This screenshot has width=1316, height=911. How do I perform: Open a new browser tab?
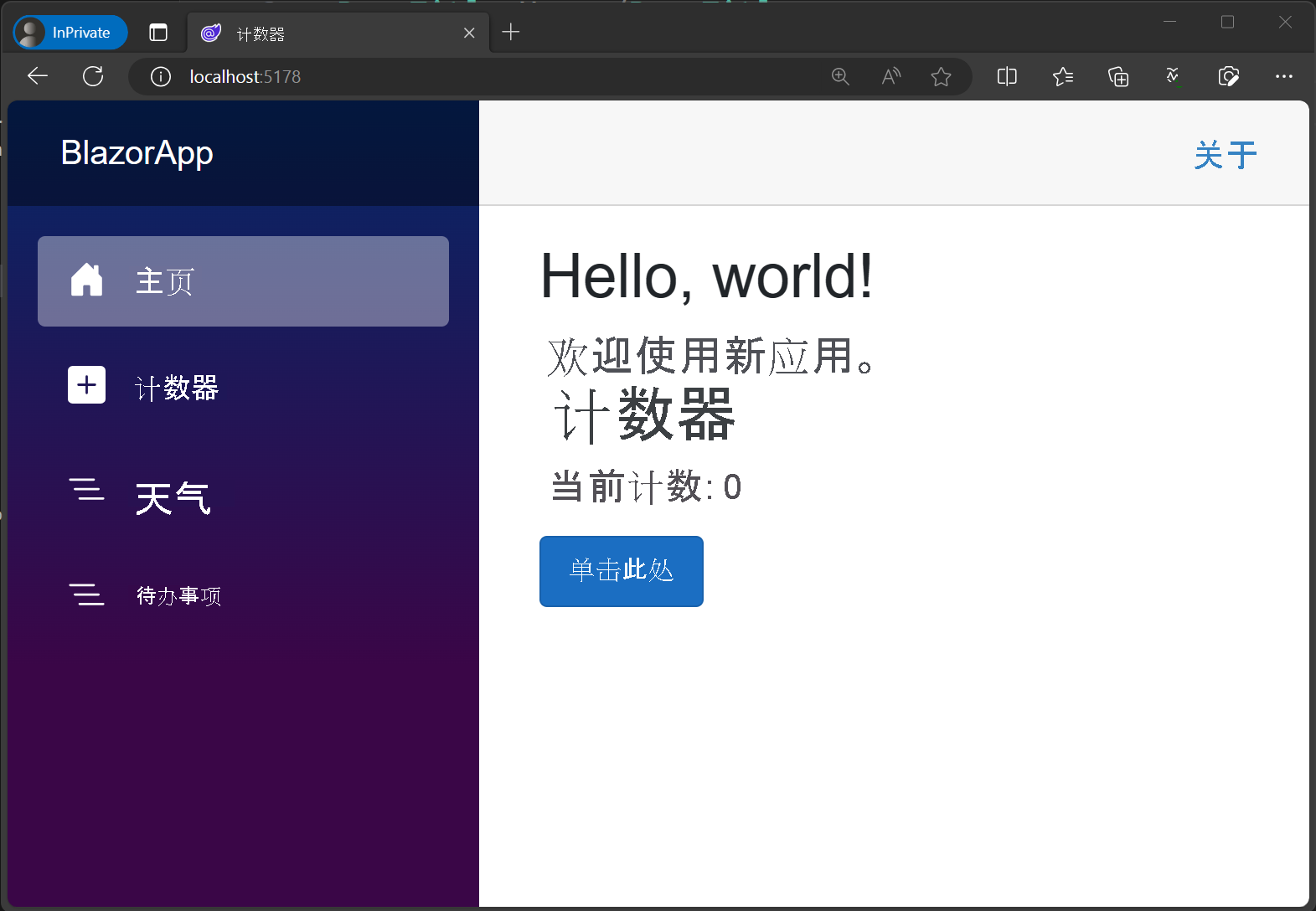pos(511,32)
